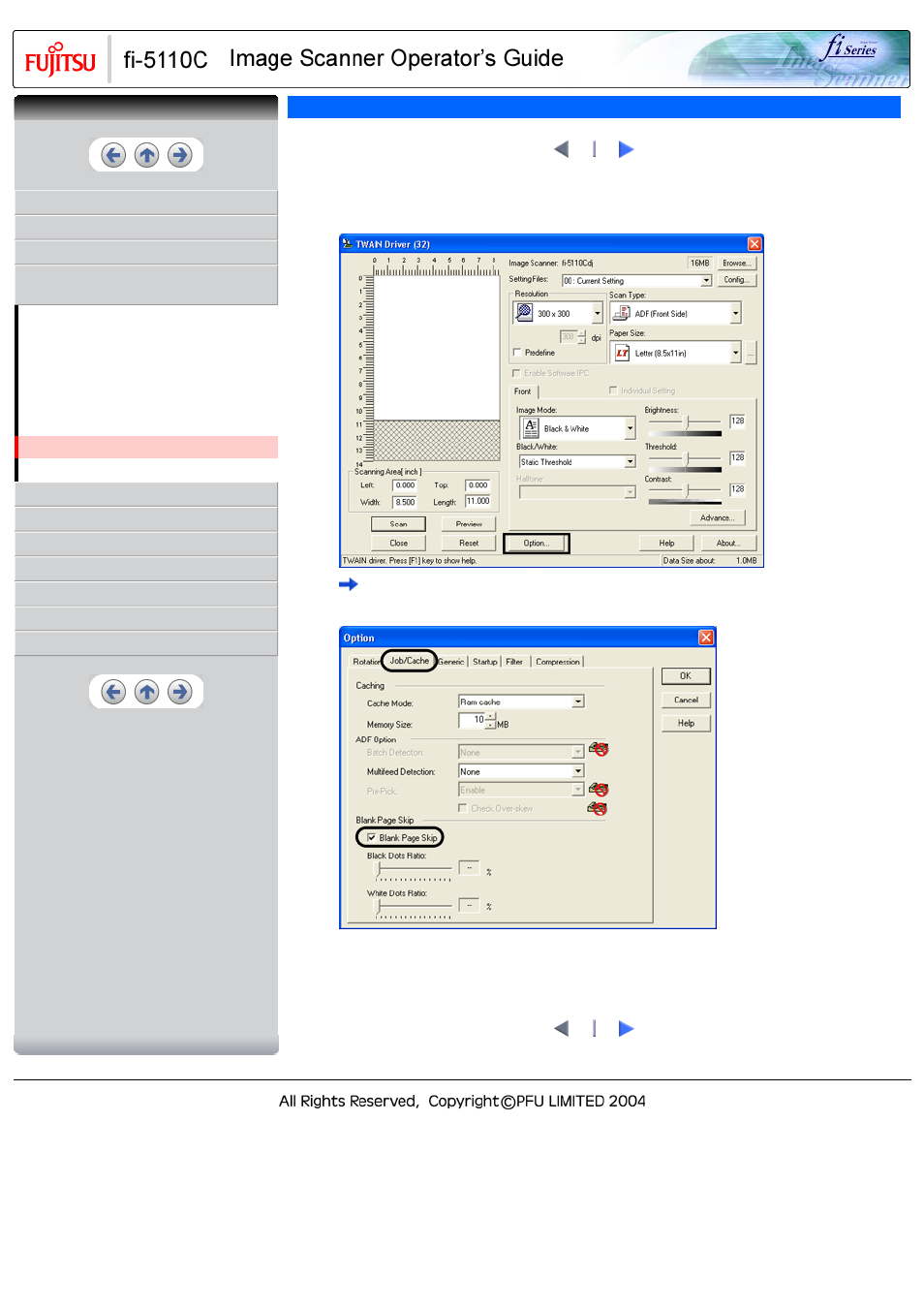Toggle the Predefine checkbox
The width and height of the screenshot is (924, 1309).
click(x=517, y=353)
